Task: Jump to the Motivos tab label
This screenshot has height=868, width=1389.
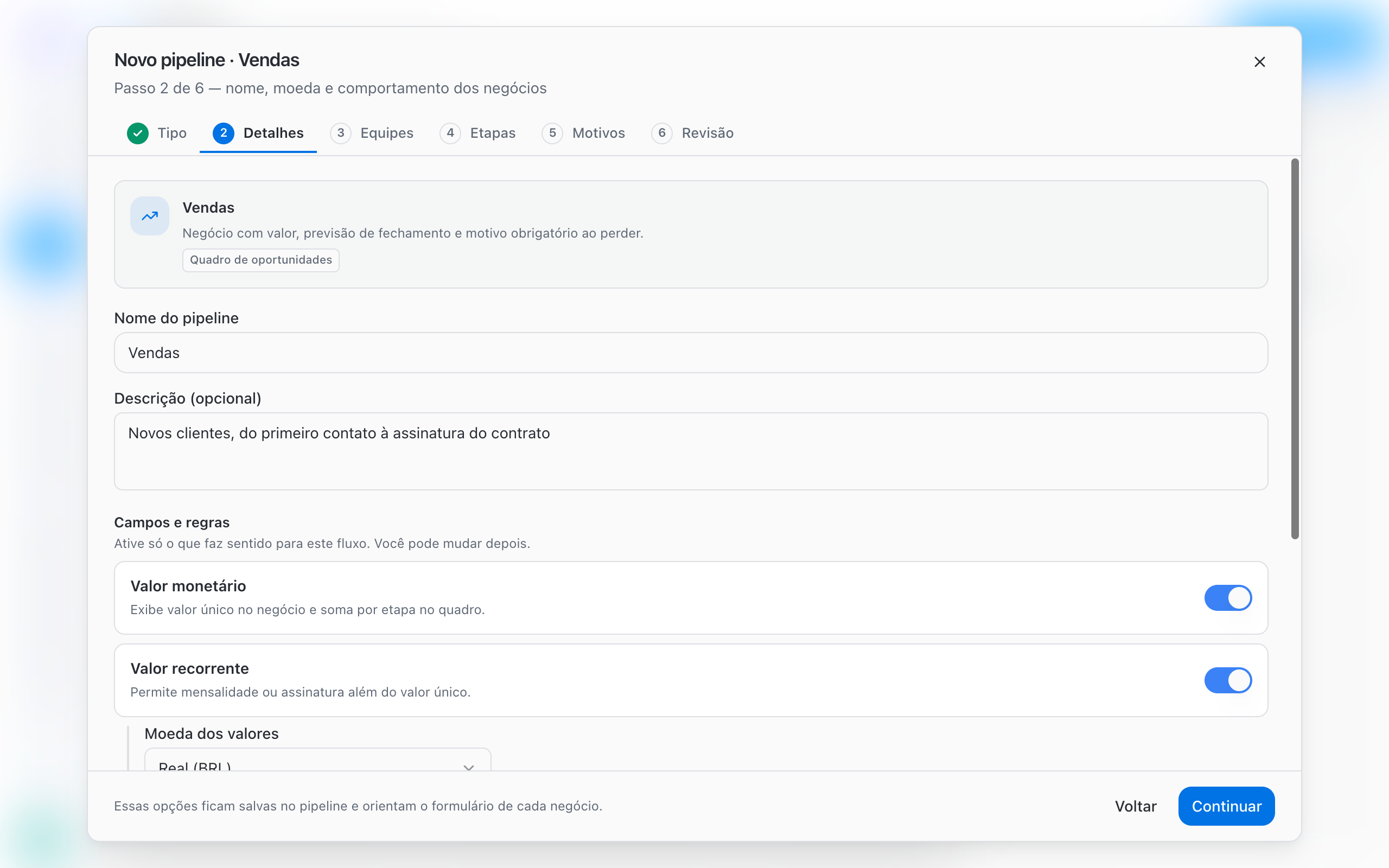Action: 598,133
